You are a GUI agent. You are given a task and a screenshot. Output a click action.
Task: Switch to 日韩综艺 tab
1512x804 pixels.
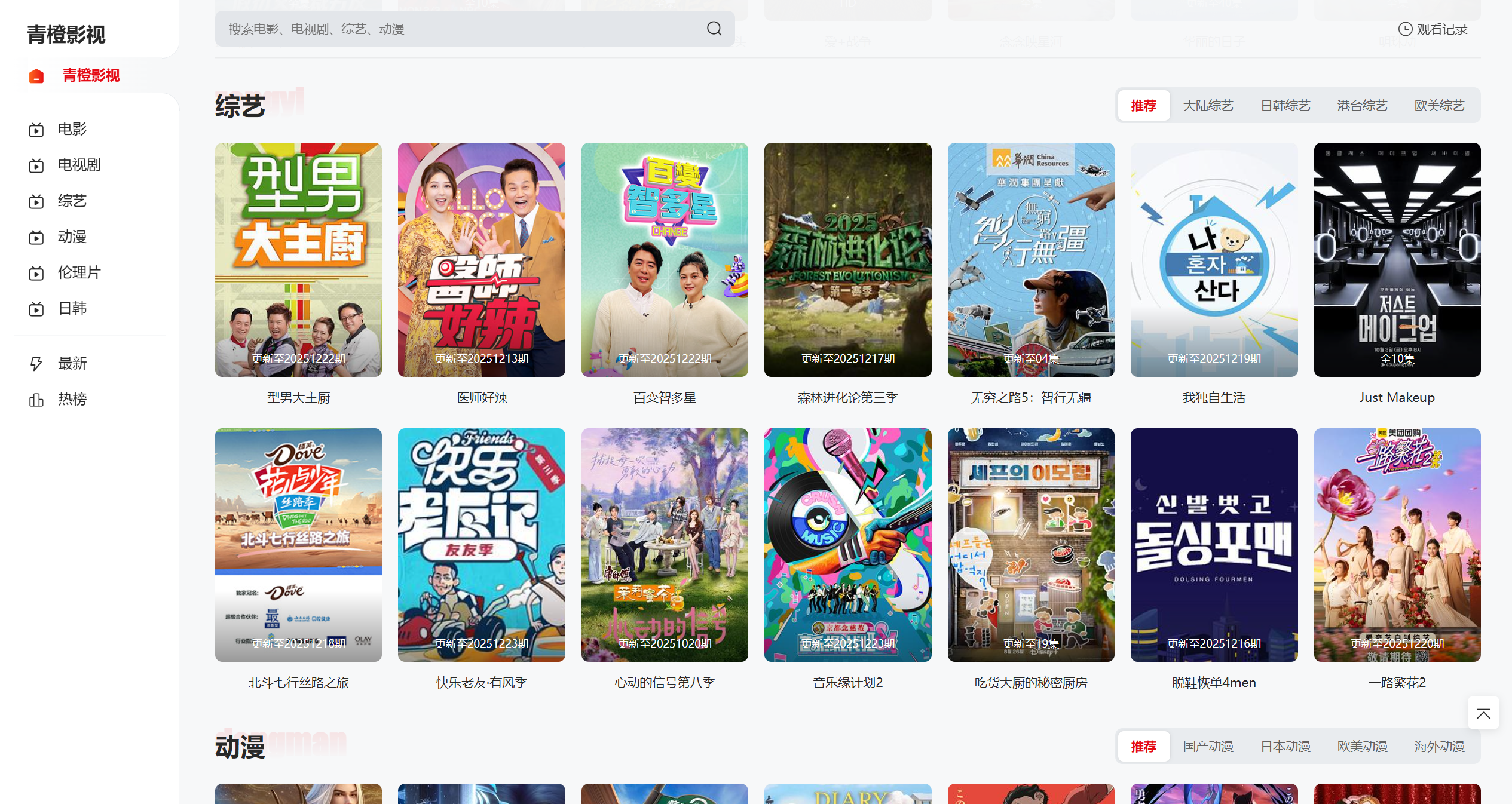(x=1285, y=106)
